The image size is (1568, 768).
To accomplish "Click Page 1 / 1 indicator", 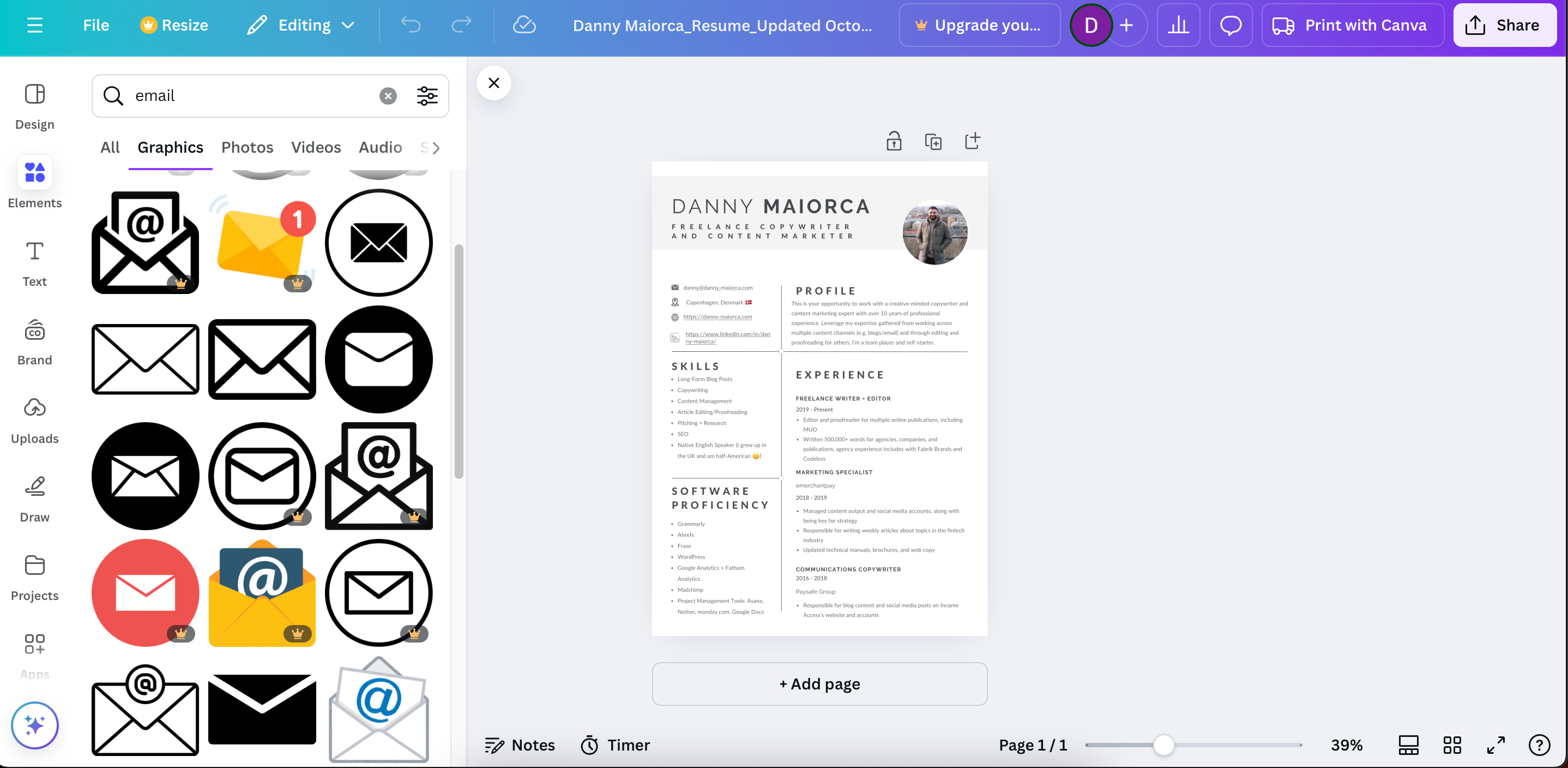I will pos(1033,745).
